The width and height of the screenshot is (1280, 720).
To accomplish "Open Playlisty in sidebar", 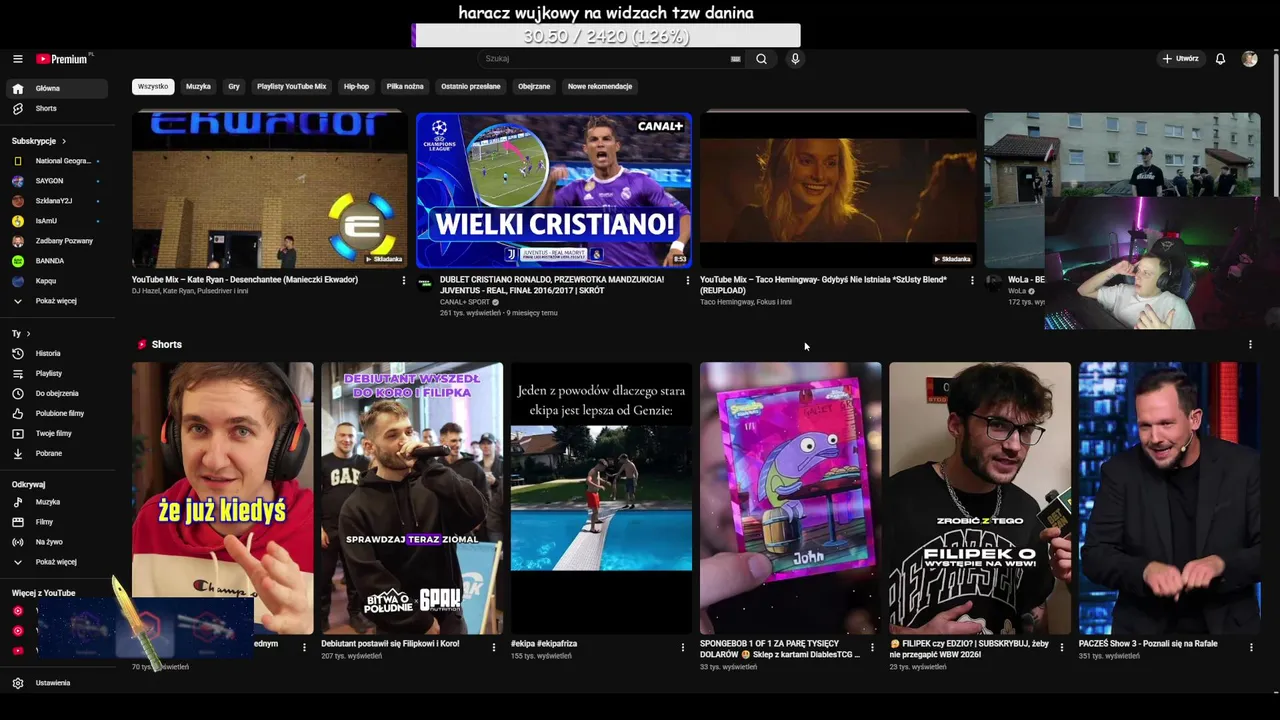I will click(56, 373).
